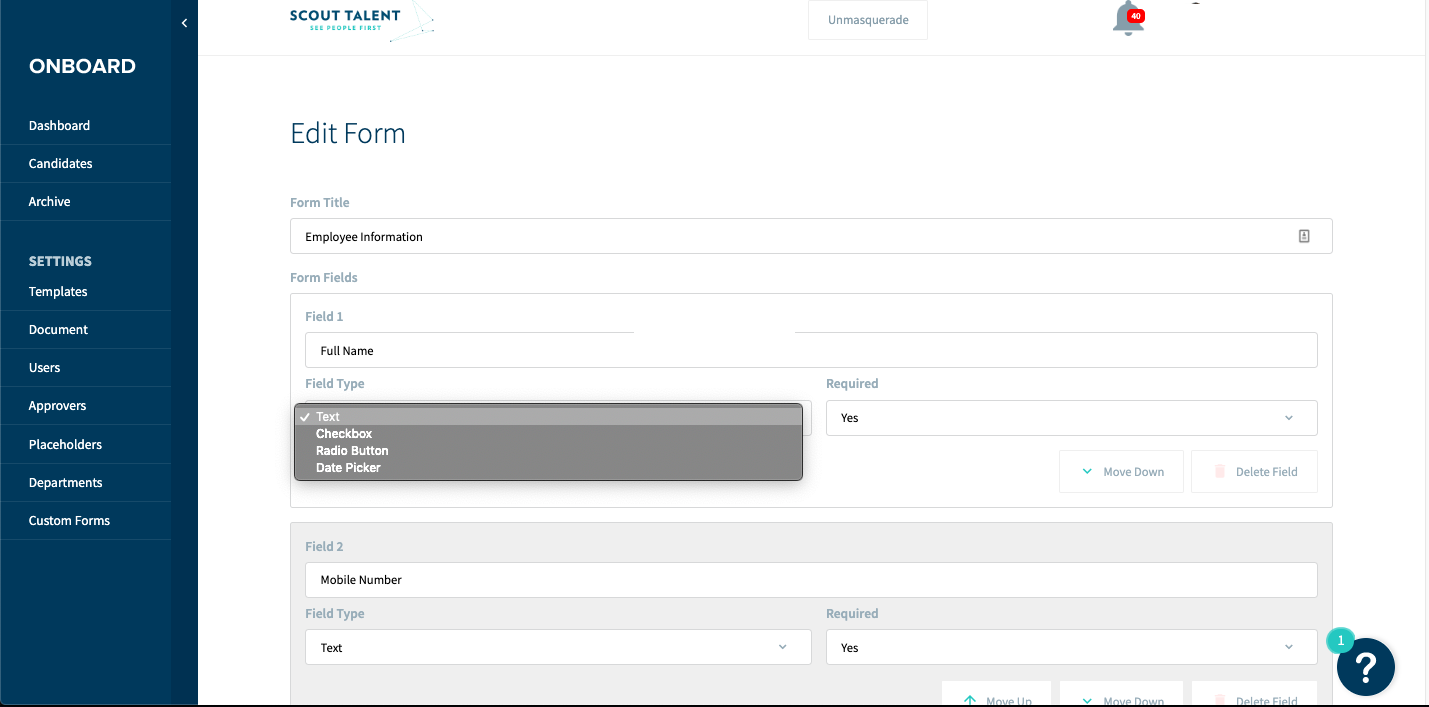Click the Unmasquerade button
The image size is (1429, 707).
(867, 19)
